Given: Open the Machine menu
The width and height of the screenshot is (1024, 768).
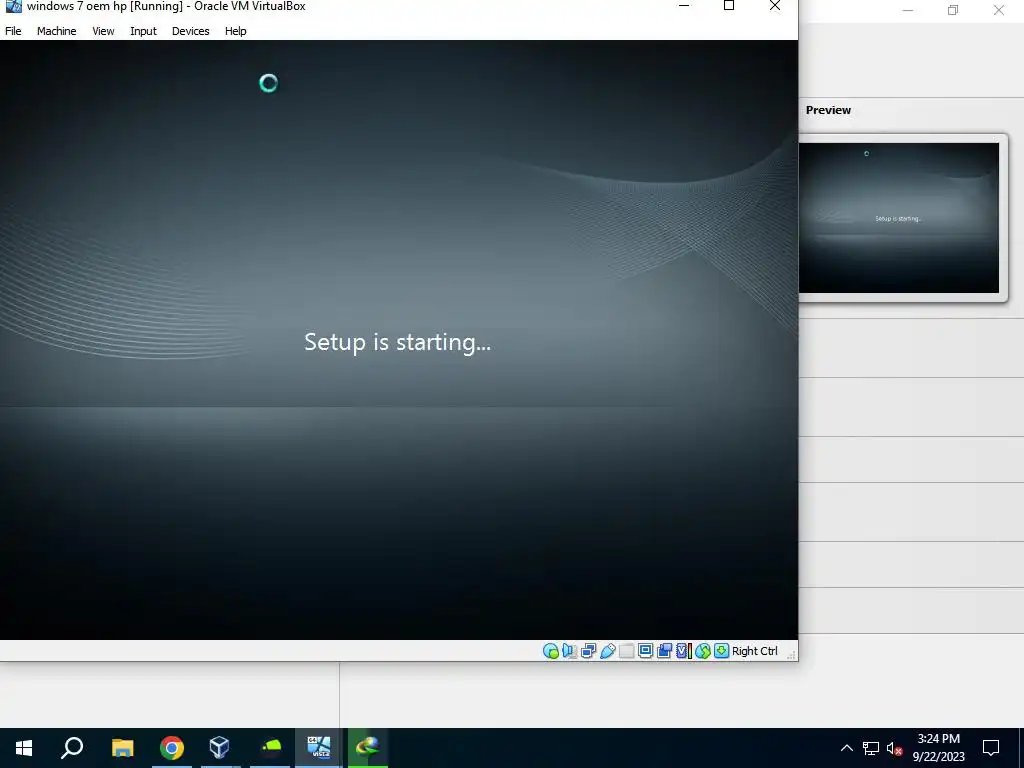Looking at the screenshot, I should 56,31.
